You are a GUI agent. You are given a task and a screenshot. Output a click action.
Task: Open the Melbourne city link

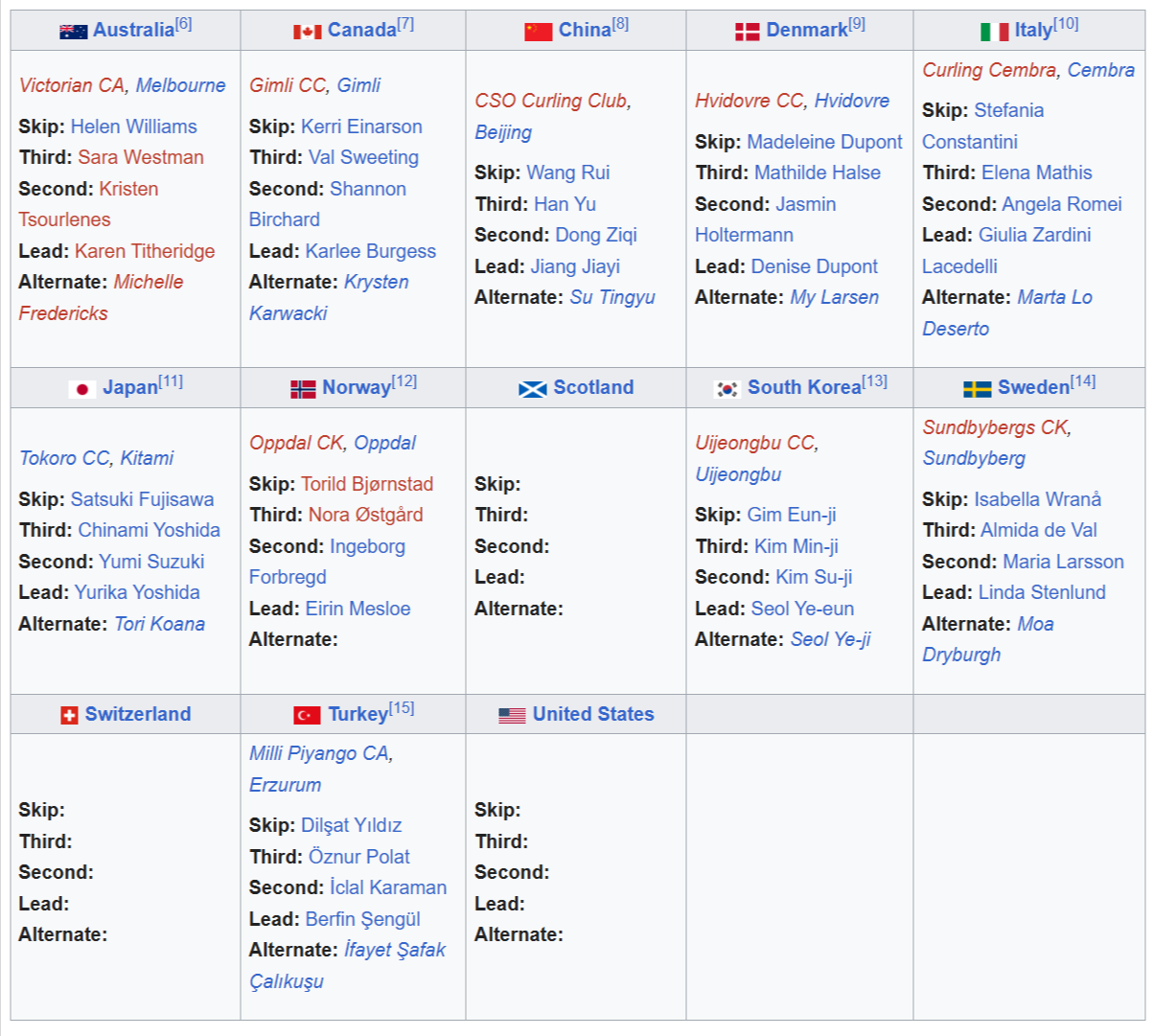[180, 85]
